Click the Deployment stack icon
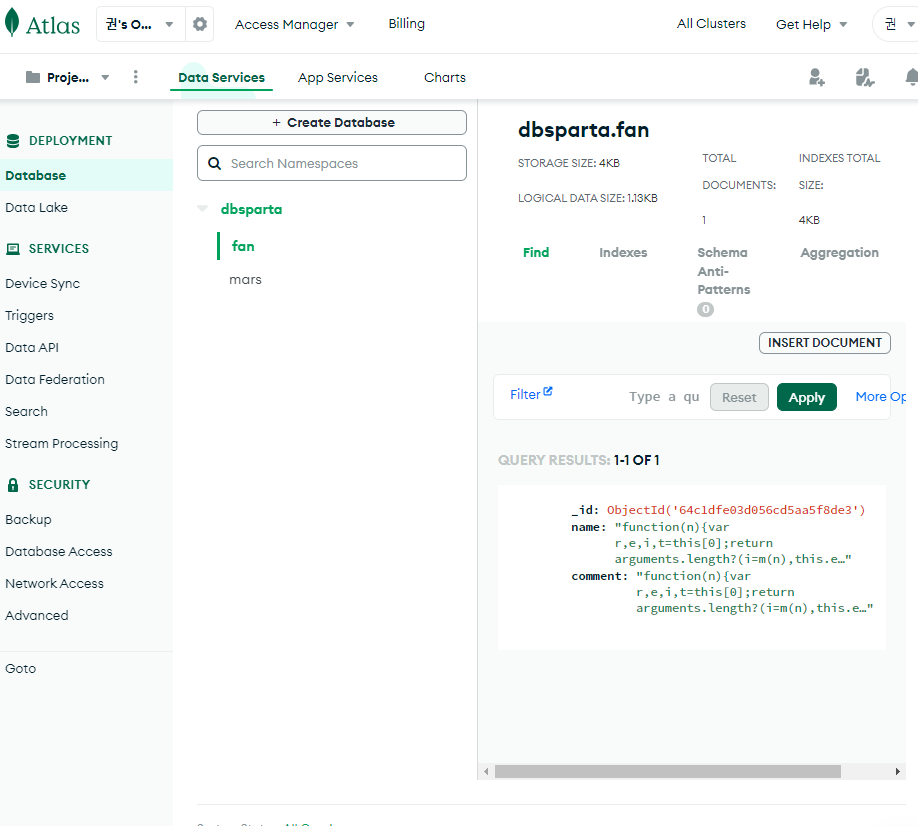The image size is (918, 826). 13,140
